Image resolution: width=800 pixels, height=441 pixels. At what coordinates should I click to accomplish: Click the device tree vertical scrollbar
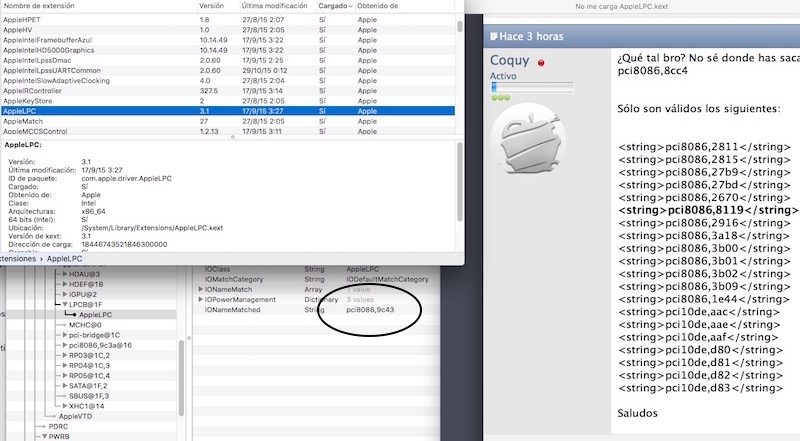[181, 378]
